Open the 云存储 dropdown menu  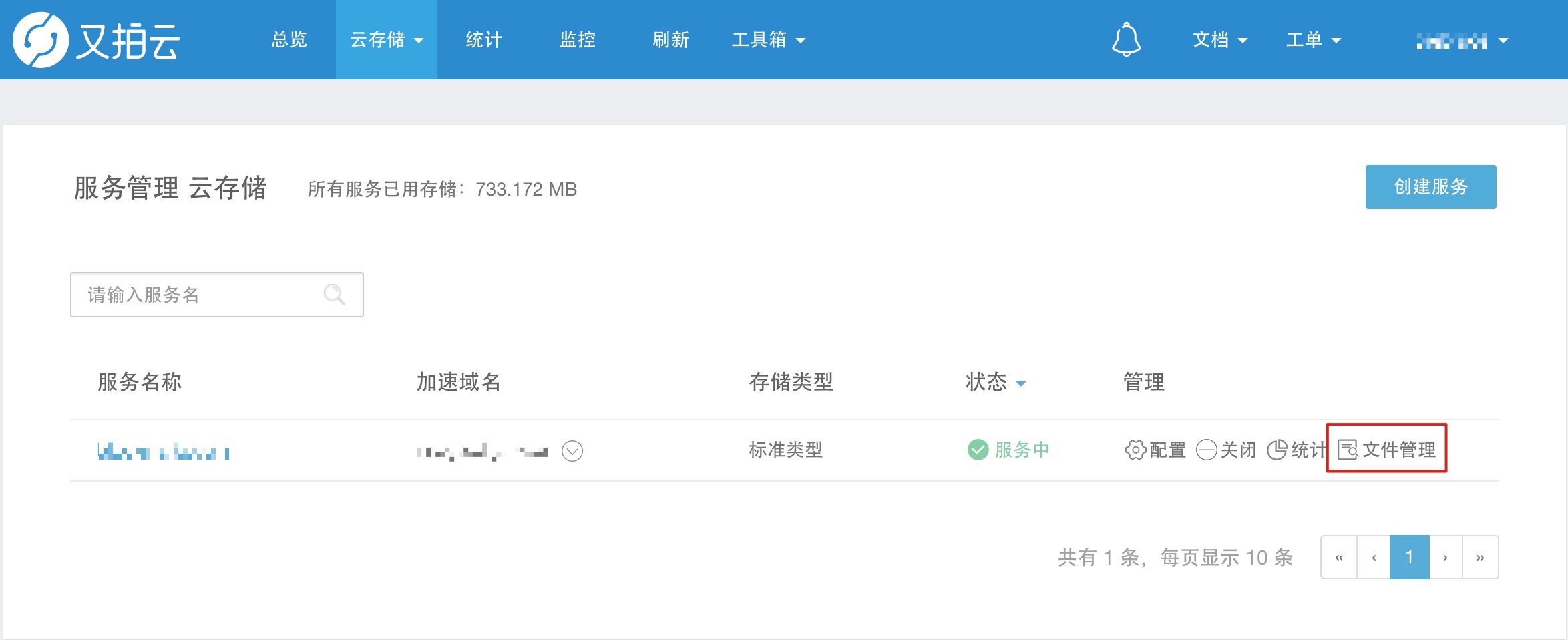pyautogui.click(x=387, y=40)
